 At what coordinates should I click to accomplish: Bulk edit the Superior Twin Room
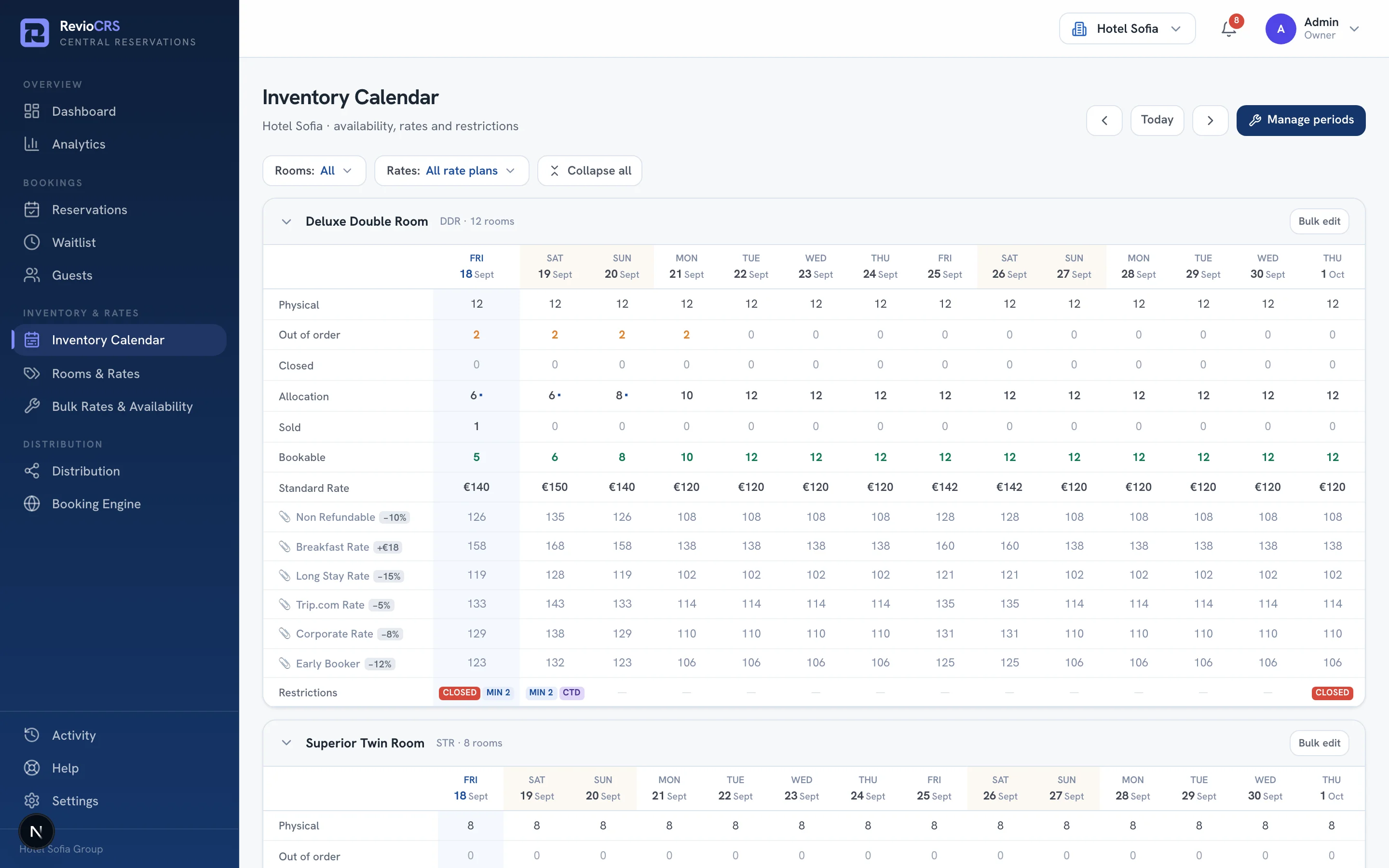1319,743
